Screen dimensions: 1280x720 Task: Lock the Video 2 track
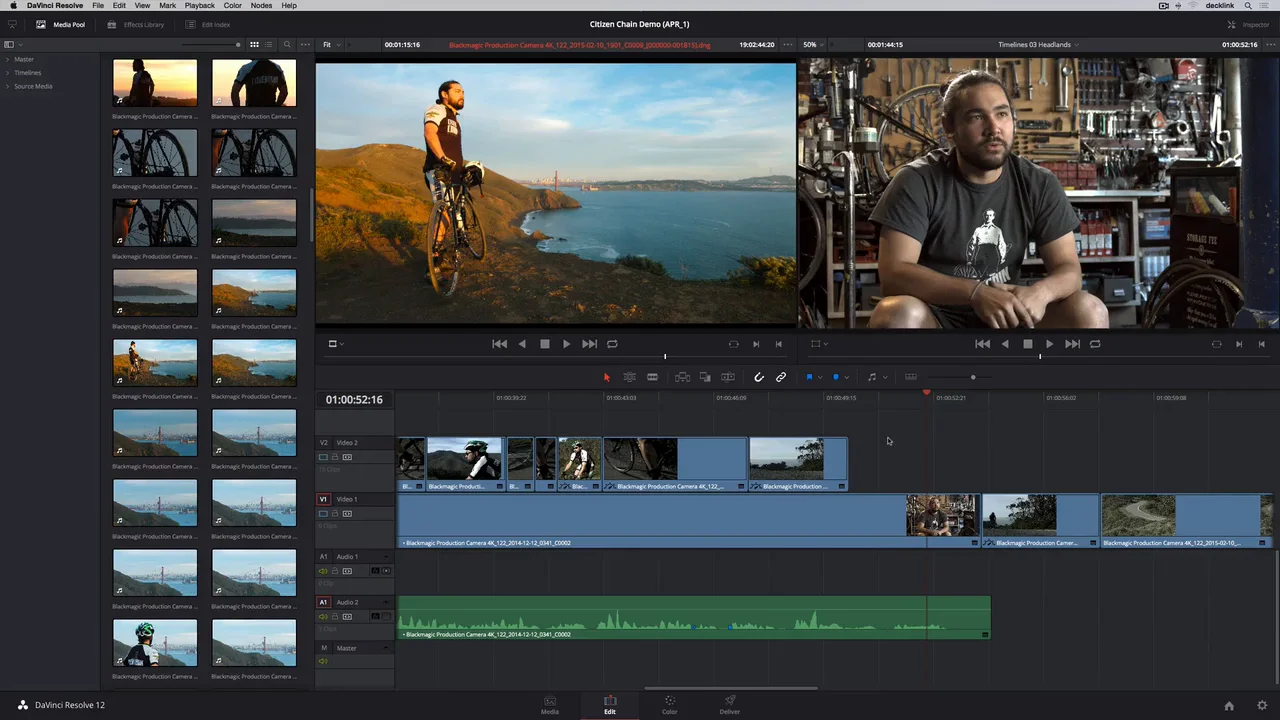(x=335, y=457)
